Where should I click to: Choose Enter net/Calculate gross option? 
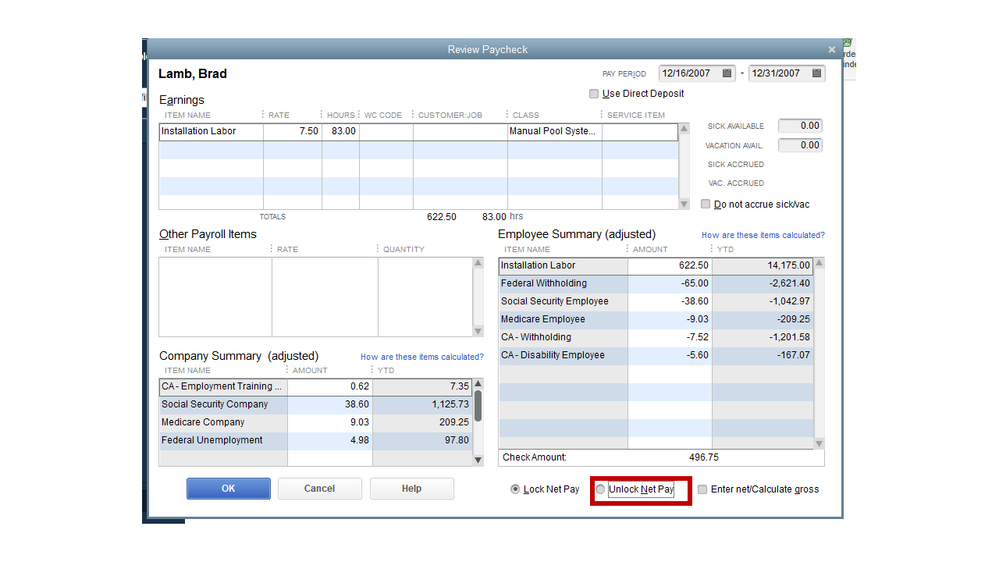(703, 489)
